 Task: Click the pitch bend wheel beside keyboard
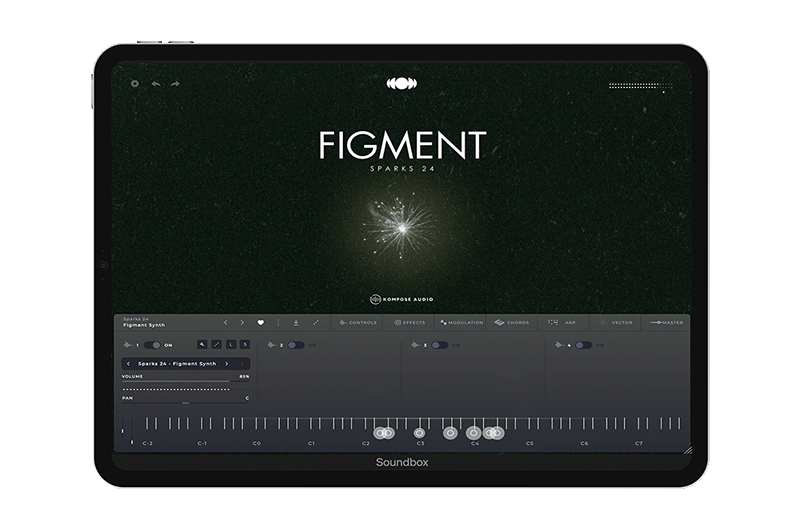[x=122, y=432]
